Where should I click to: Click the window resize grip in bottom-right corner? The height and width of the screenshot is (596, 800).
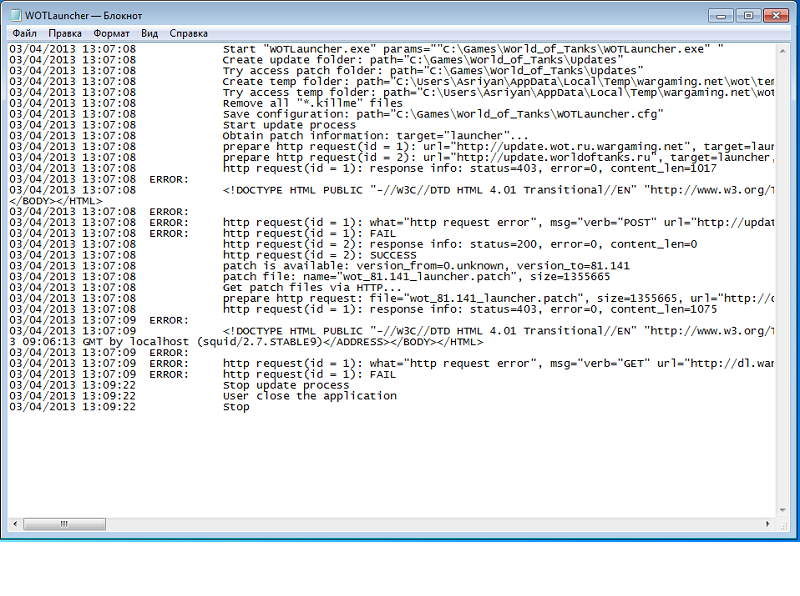point(785,525)
